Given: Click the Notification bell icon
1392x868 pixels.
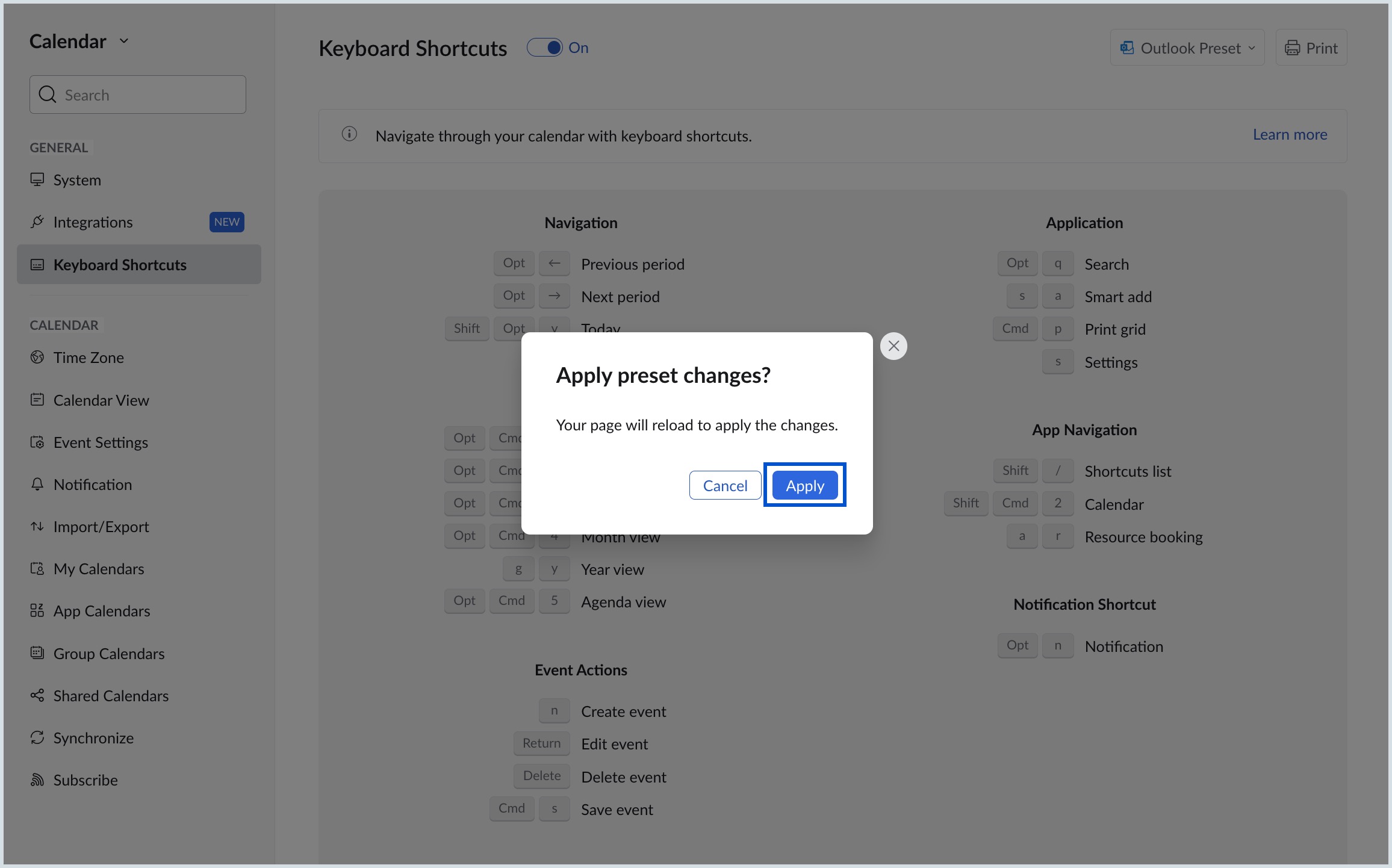Looking at the screenshot, I should click(x=37, y=484).
